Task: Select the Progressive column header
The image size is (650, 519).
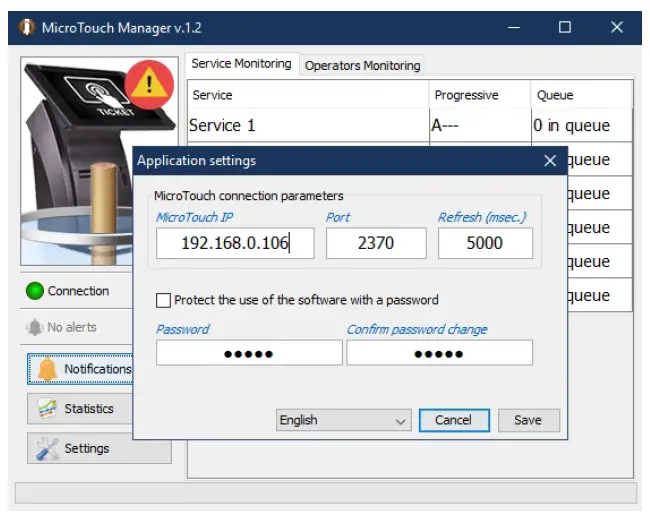Action: (480, 95)
